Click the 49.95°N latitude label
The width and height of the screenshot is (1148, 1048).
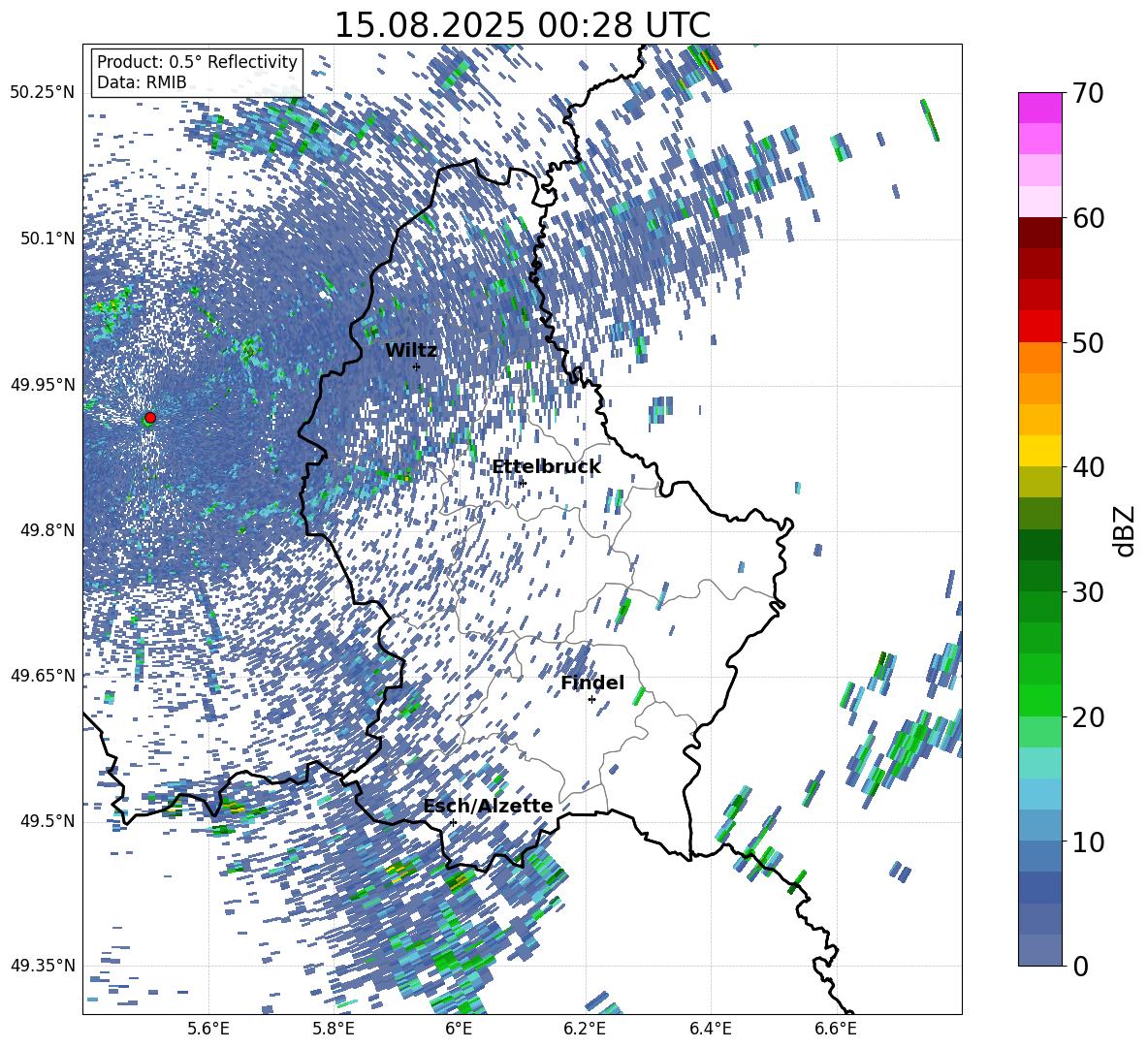click(43, 385)
